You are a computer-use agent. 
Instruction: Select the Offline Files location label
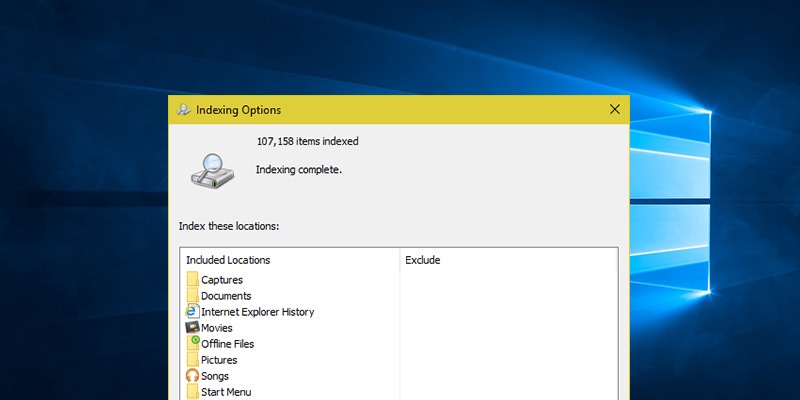coord(227,344)
